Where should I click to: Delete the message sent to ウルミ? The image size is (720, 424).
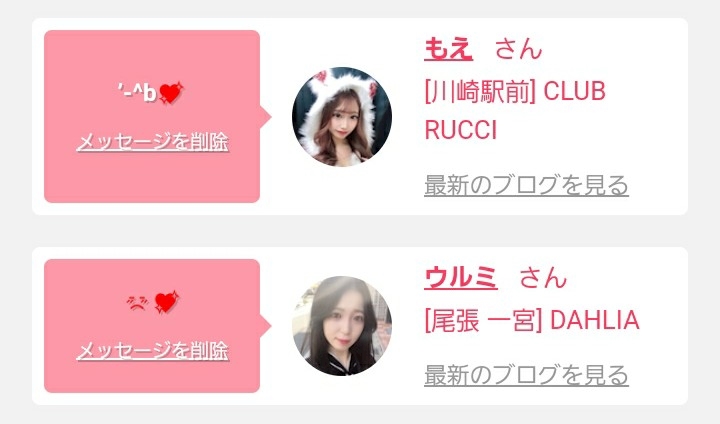[152, 351]
